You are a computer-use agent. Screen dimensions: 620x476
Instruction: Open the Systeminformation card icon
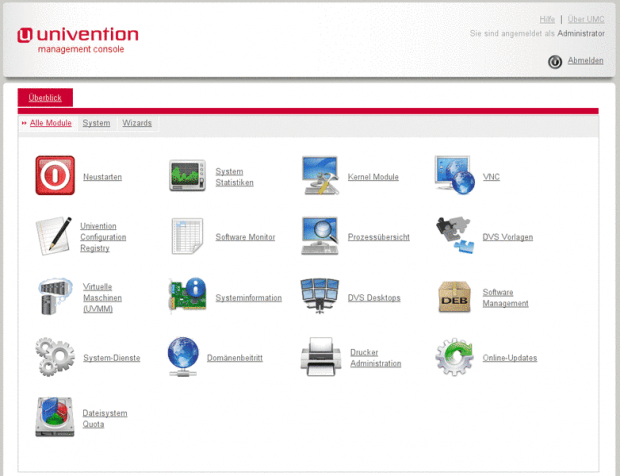(x=188, y=297)
